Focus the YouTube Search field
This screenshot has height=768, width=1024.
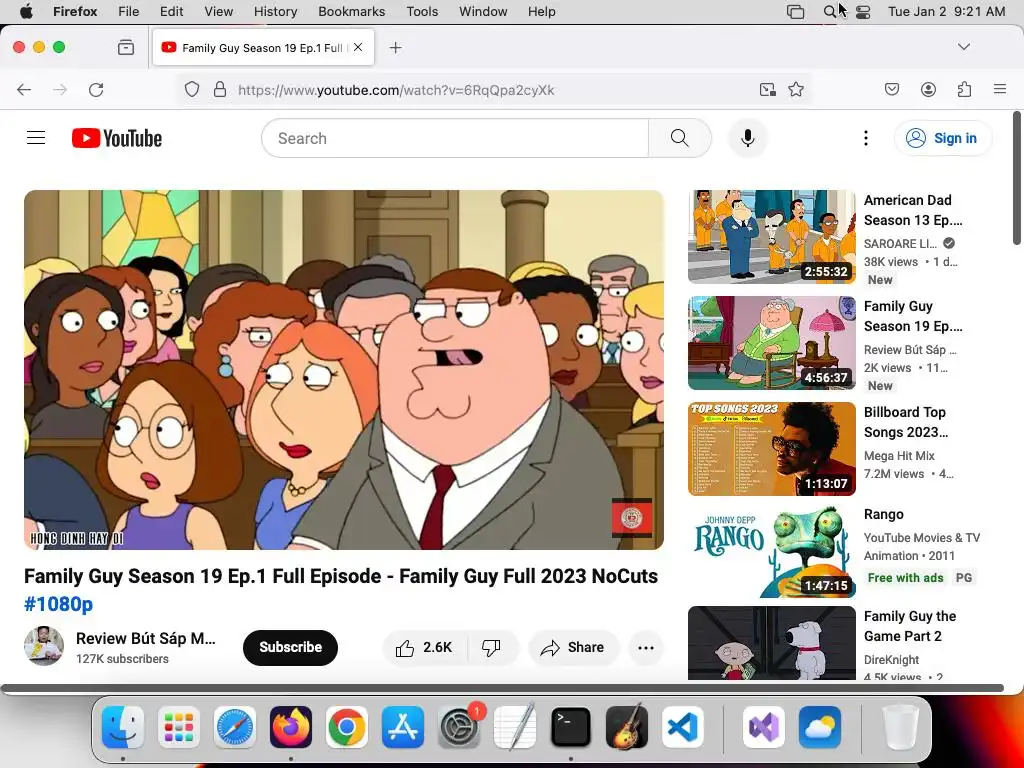click(x=455, y=138)
